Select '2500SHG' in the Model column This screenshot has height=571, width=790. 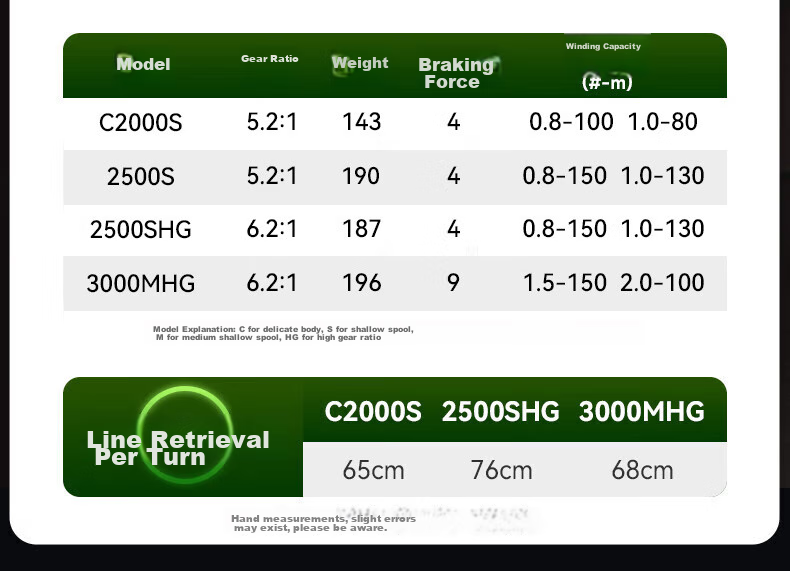(141, 230)
